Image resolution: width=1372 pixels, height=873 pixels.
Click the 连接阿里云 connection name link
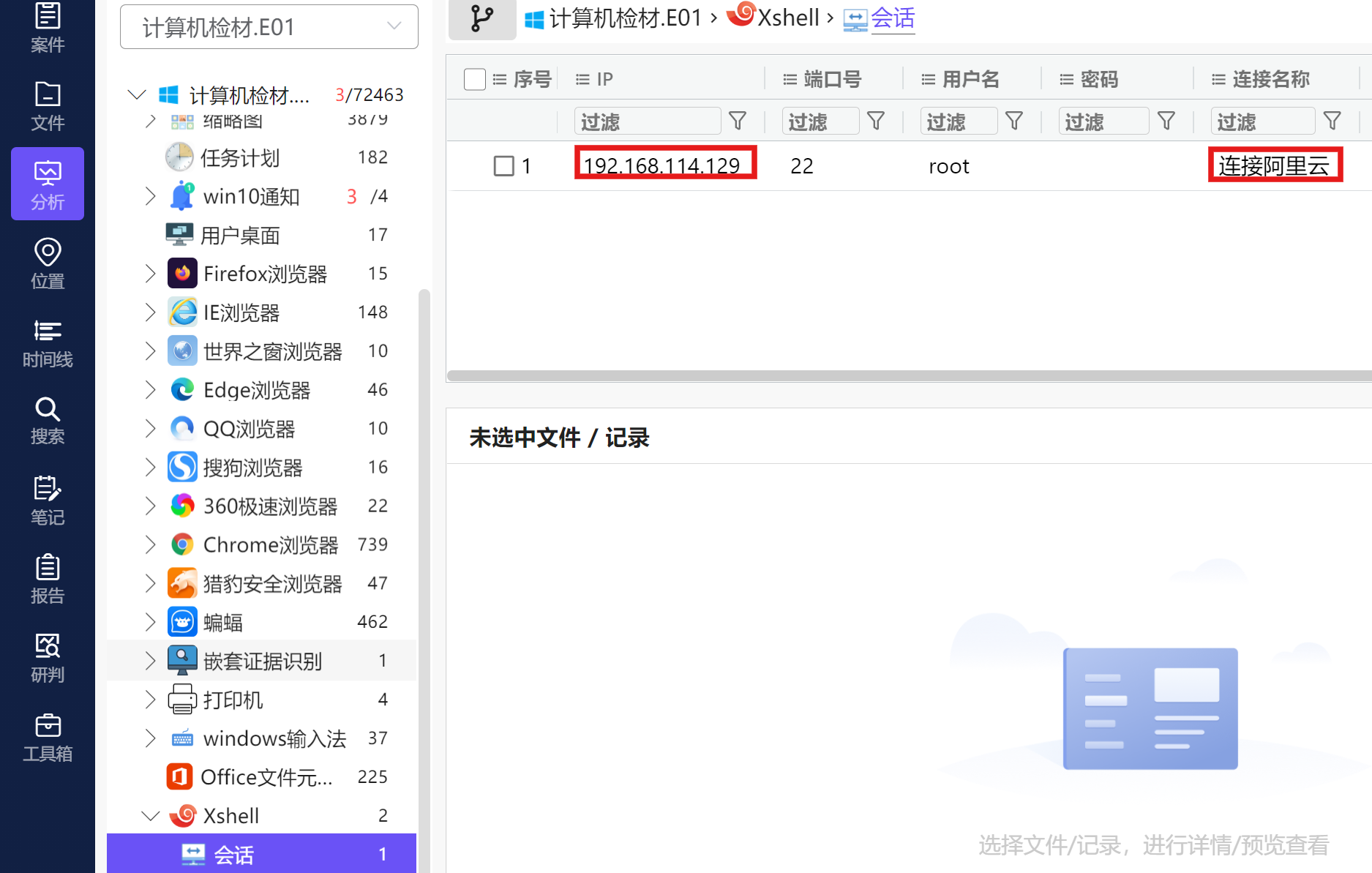[1273, 166]
